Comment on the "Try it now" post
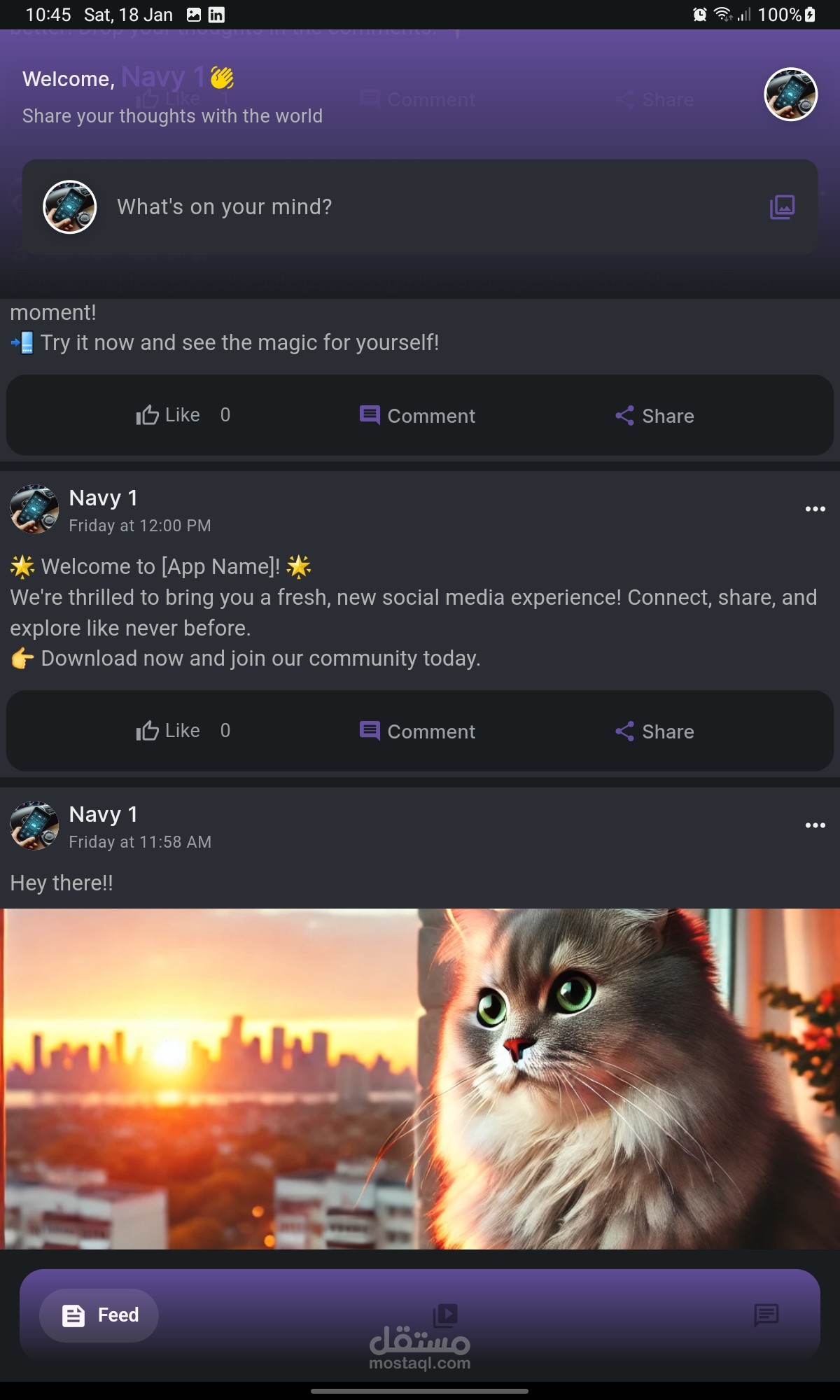Viewport: 840px width, 1400px height. click(x=417, y=416)
